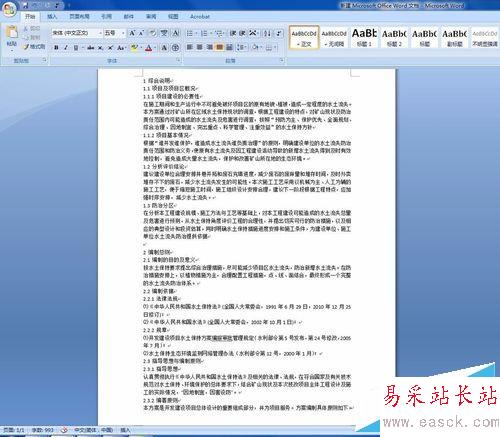Image resolution: width=500 pixels, height=437 pixels.
Task: Click the Clear Formatting icon
Action: tap(153, 33)
